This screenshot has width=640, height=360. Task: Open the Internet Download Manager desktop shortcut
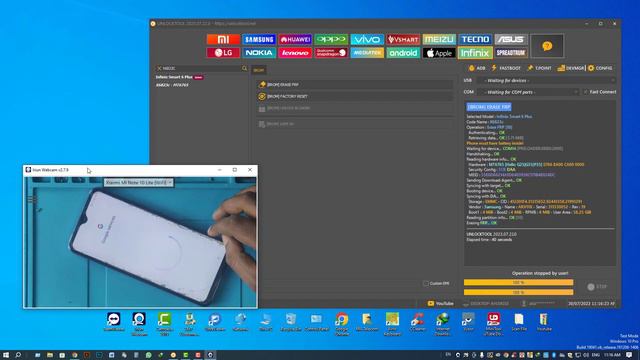coord(442,324)
